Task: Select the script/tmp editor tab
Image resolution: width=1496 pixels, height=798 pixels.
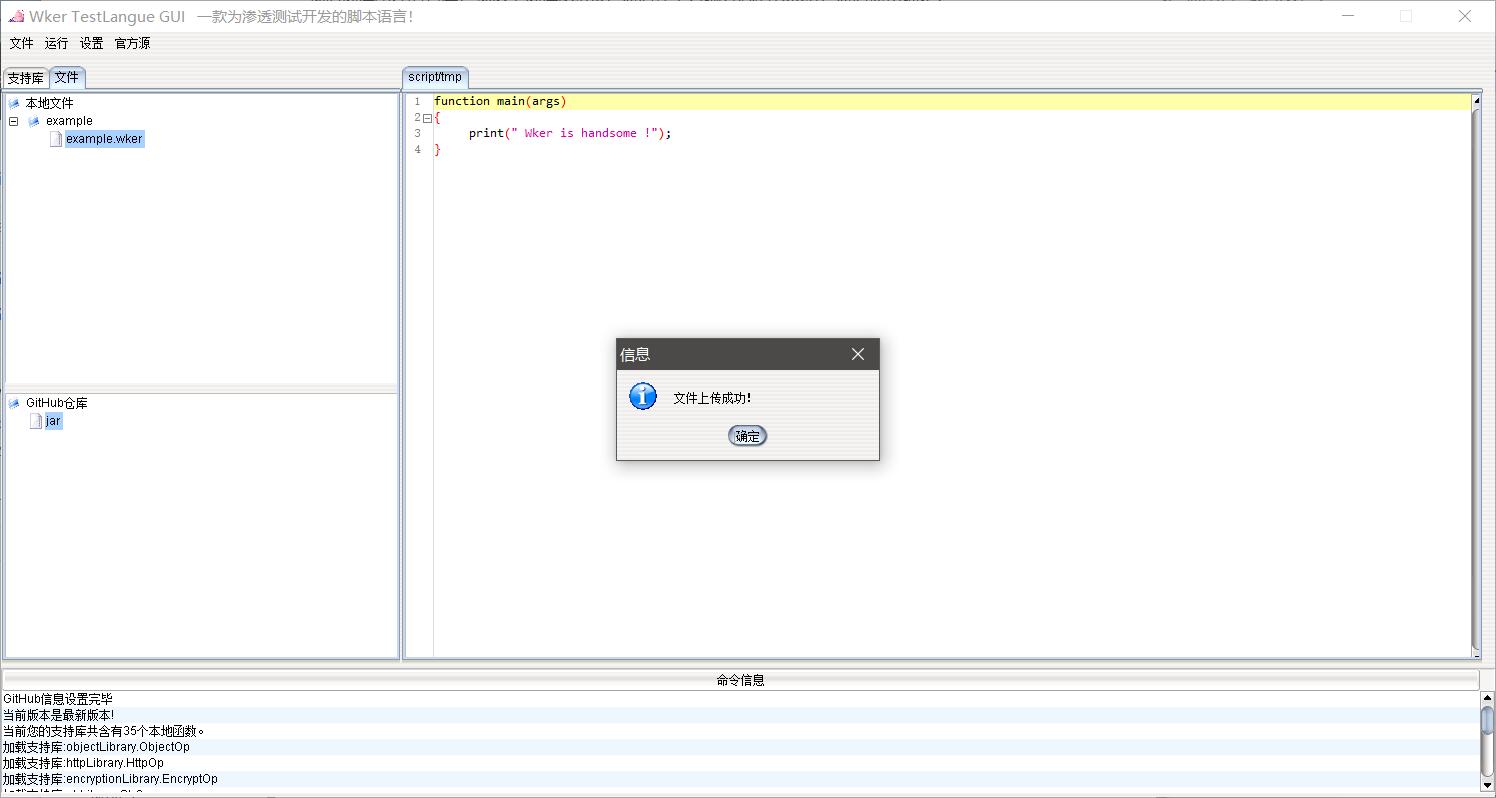Action: coord(435,77)
